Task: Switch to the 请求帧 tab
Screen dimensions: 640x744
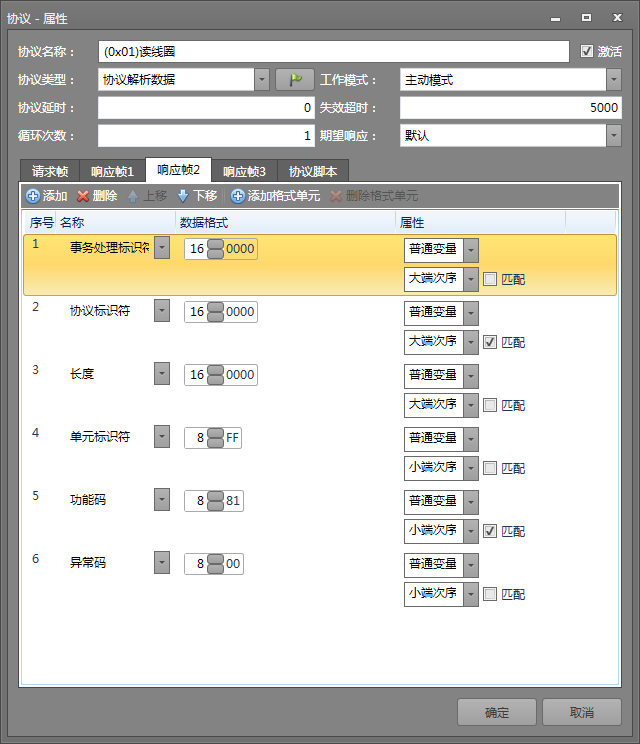Action: click(x=50, y=171)
